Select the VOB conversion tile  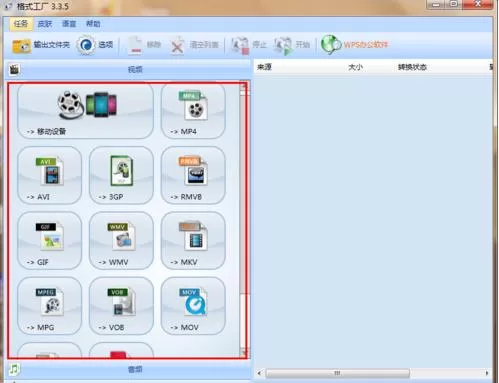tap(121, 306)
